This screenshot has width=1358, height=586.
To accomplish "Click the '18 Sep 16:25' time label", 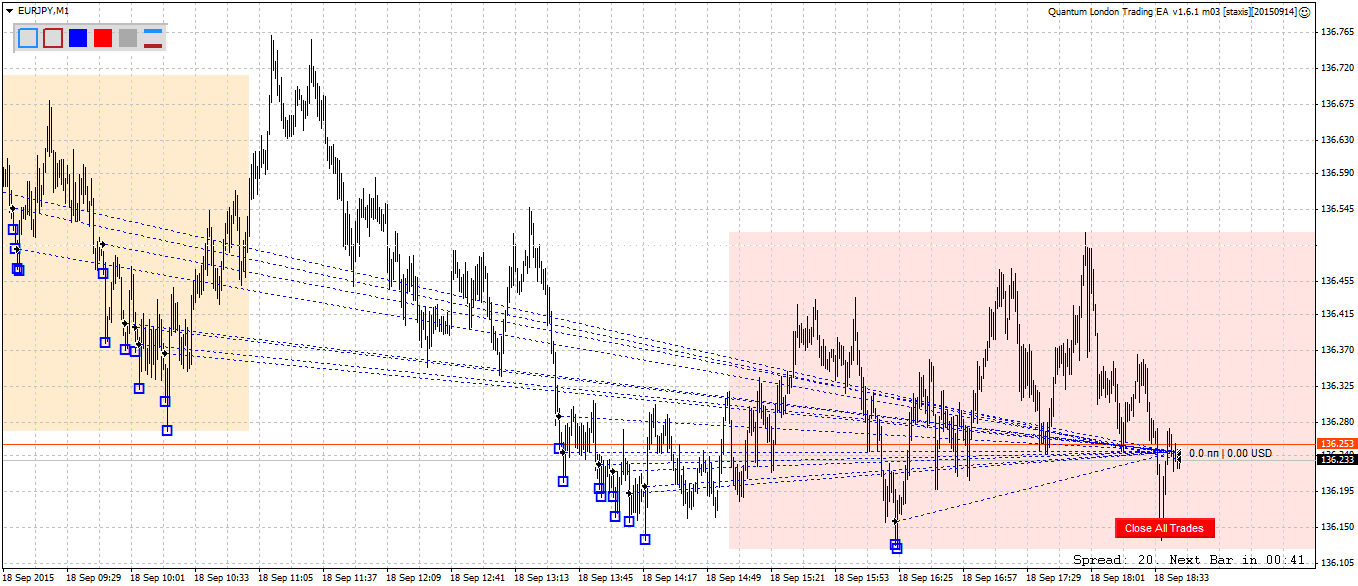I will pos(926,578).
